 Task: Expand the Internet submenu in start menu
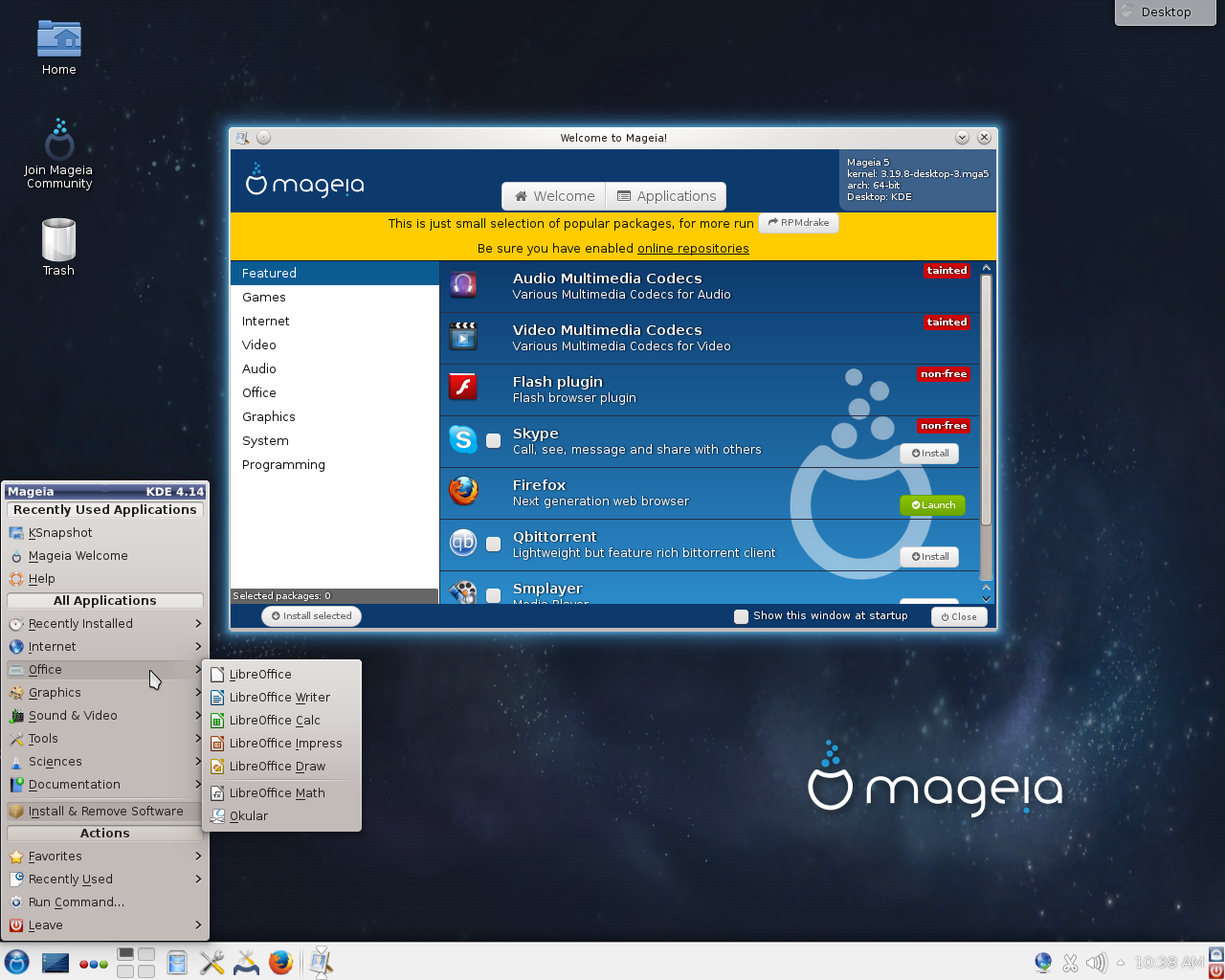click(x=105, y=647)
